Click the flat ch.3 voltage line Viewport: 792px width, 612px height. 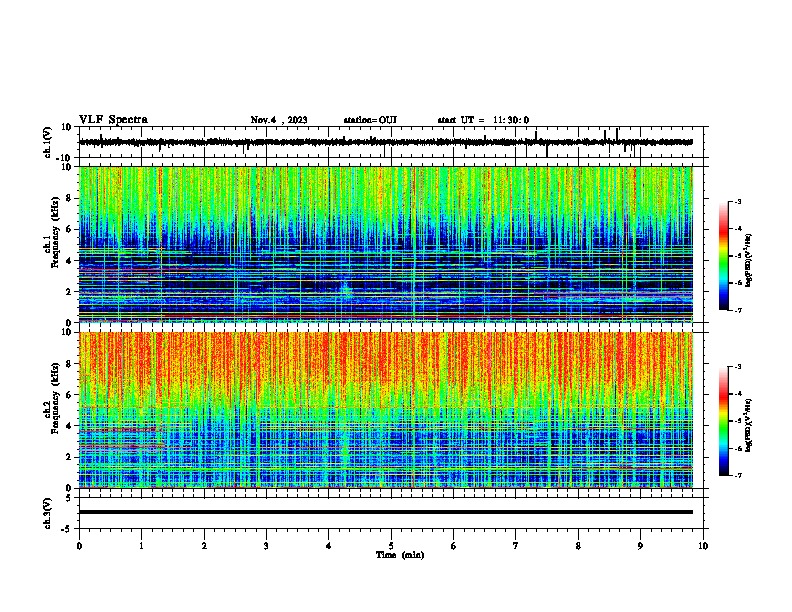[x=386, y=512]
